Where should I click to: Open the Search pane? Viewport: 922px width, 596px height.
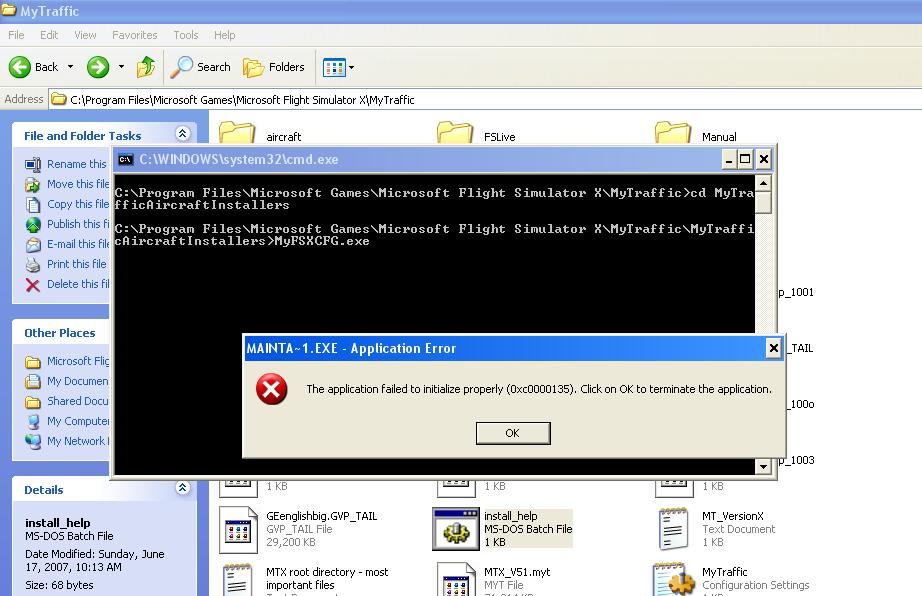(x=201, y=67)
